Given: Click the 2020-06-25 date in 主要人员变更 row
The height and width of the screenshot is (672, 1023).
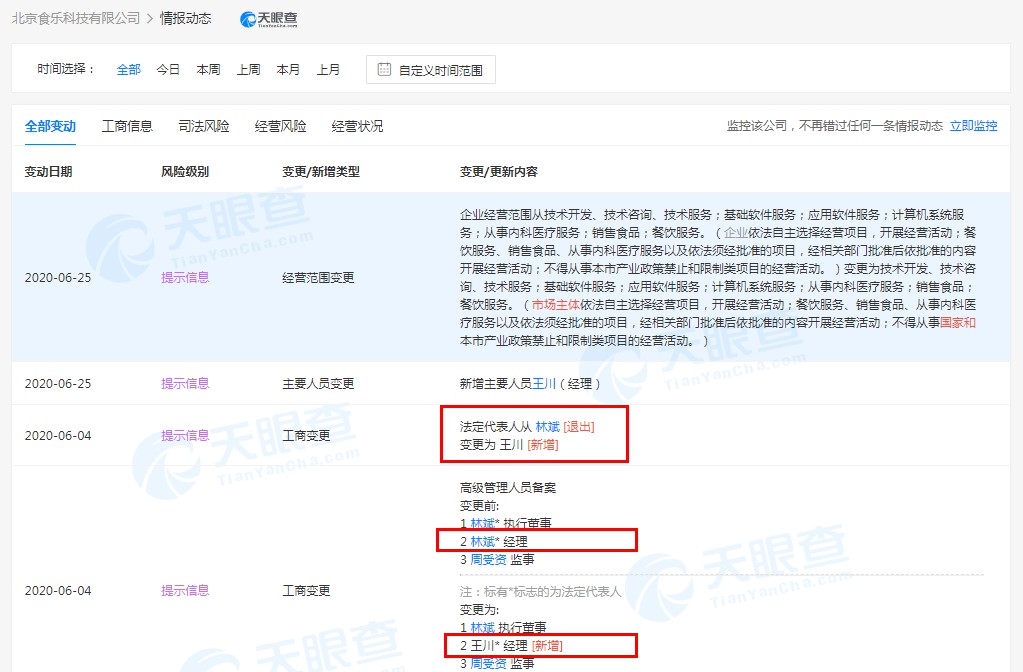Looking at the screenshot, I should (x=58, y=383).
